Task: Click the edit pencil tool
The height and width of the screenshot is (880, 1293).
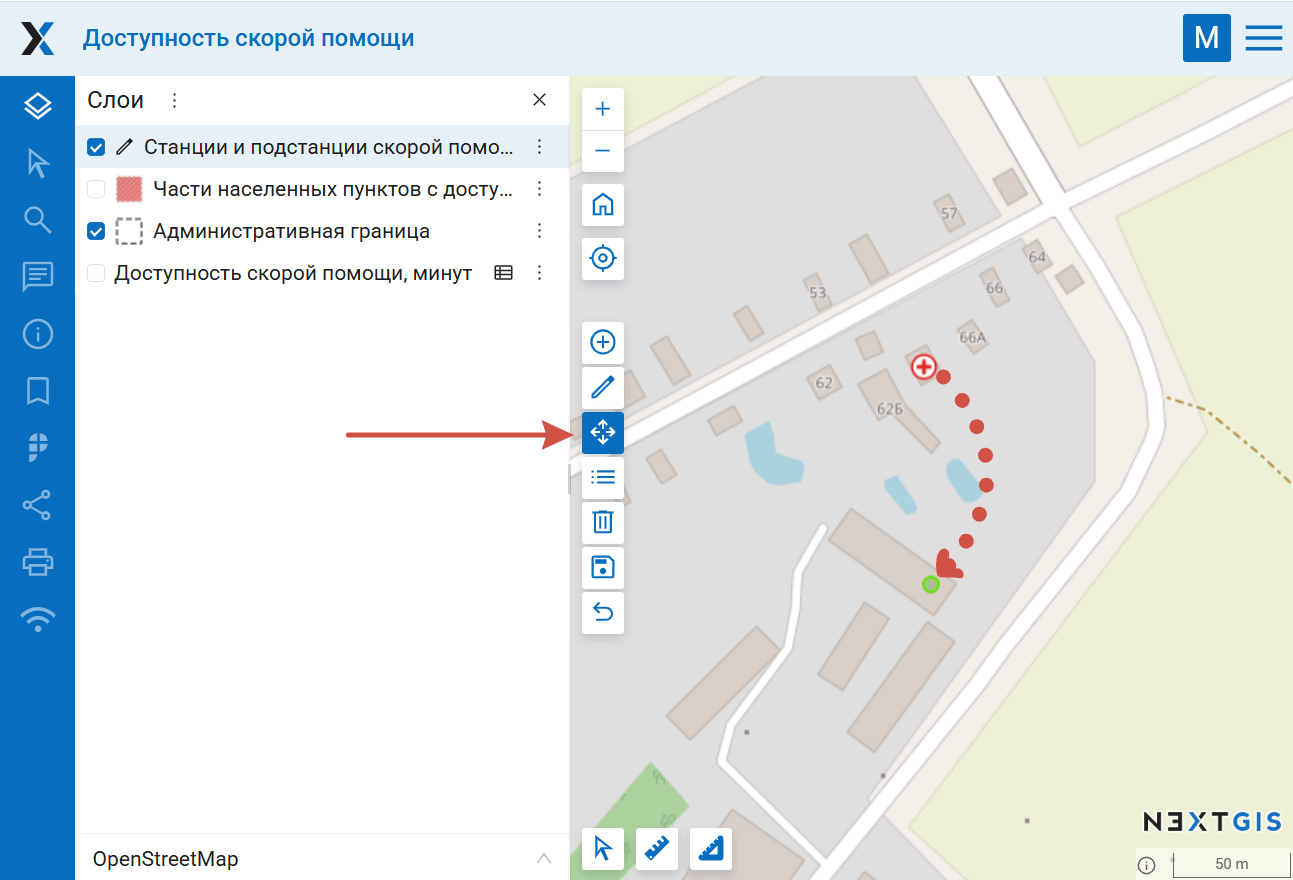Action: coord(602,387)
